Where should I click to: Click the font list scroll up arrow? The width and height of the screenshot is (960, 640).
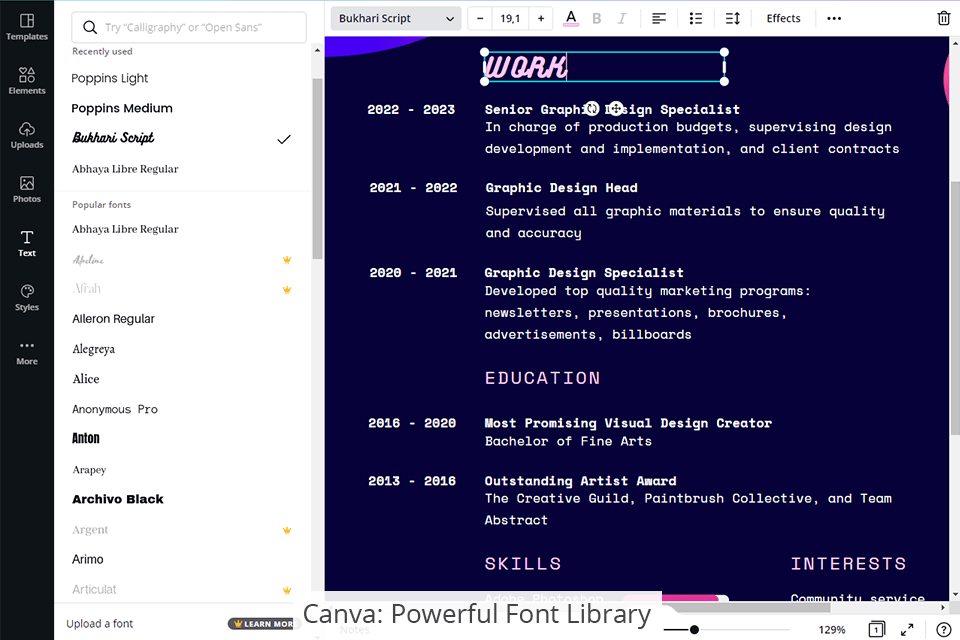coord(317,50)
